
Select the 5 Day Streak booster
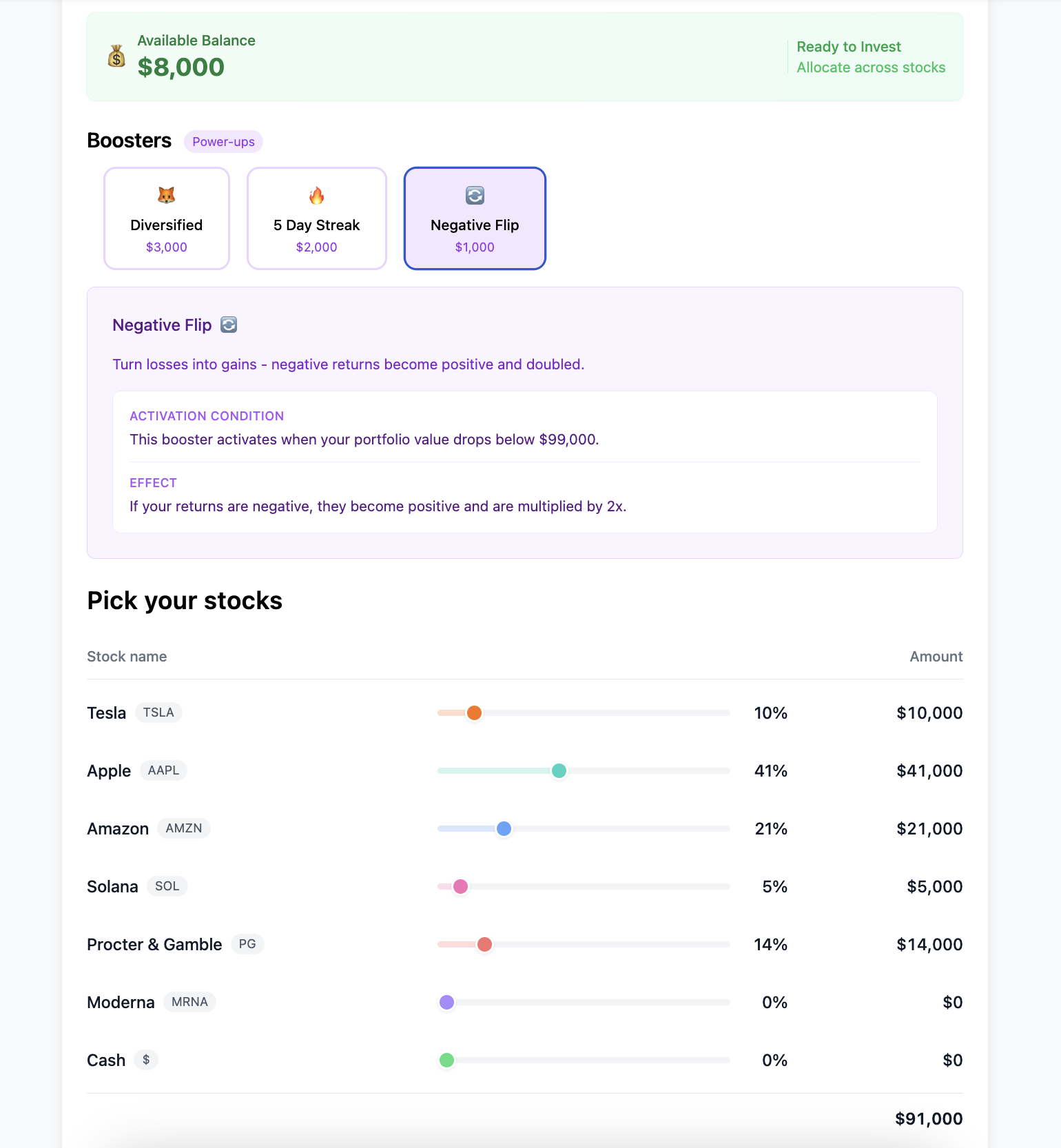pos(317,218)
